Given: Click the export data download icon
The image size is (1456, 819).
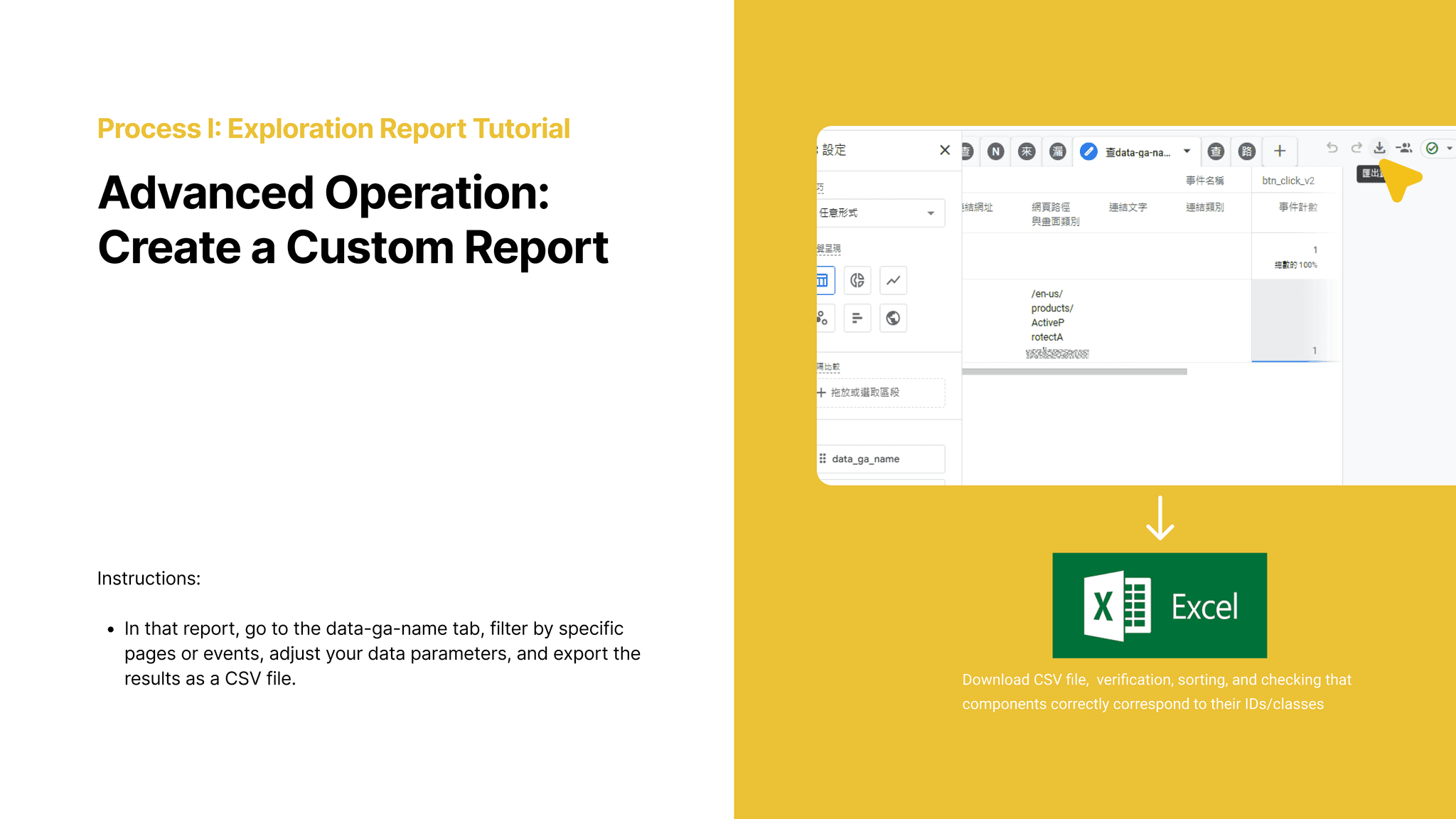Looking at the screenshot, I should [x=1379, y=148].
